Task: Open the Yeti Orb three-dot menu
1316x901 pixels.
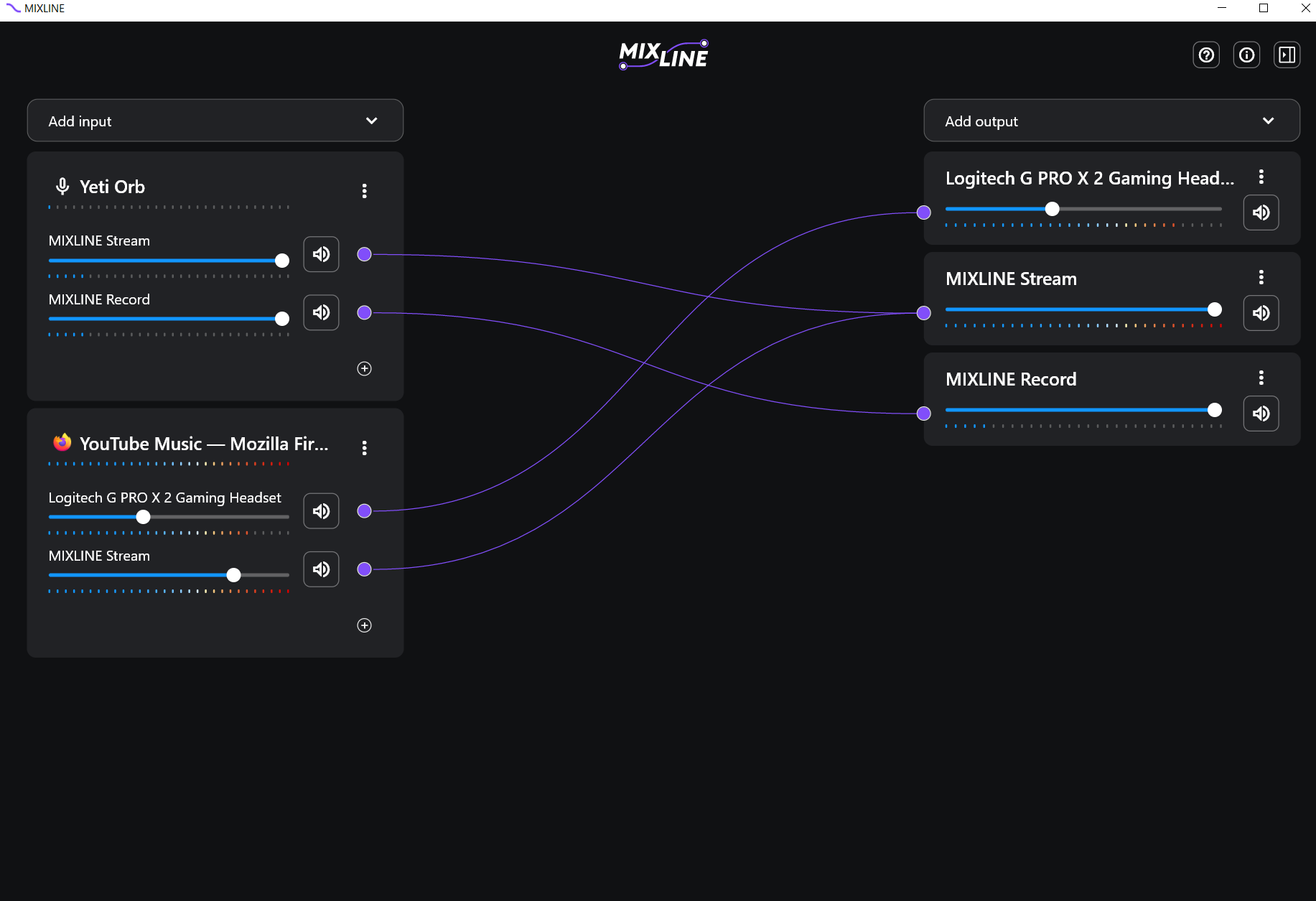Action: tap(365, 191)
